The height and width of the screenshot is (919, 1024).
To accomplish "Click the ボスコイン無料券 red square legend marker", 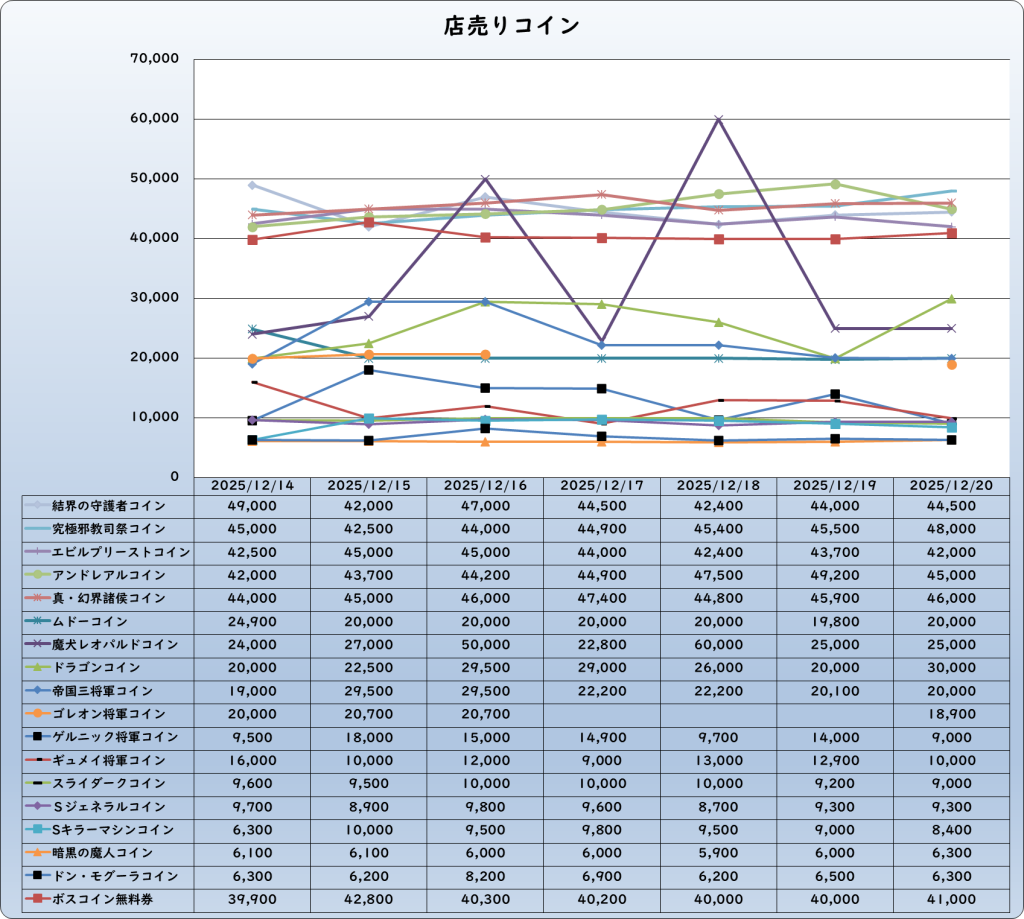I will coord(38,899).
